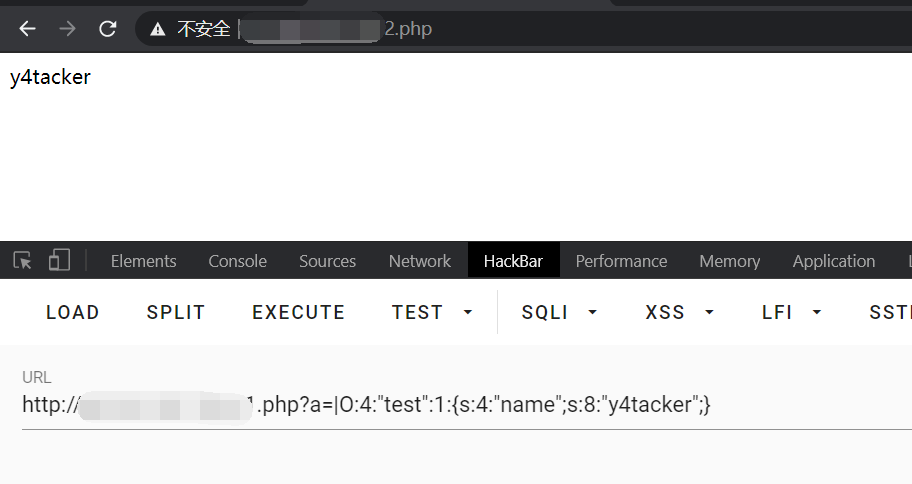Viewport: 912px width, 484px height.
Task: Go to the Application tab
Action: pos(833,261)
